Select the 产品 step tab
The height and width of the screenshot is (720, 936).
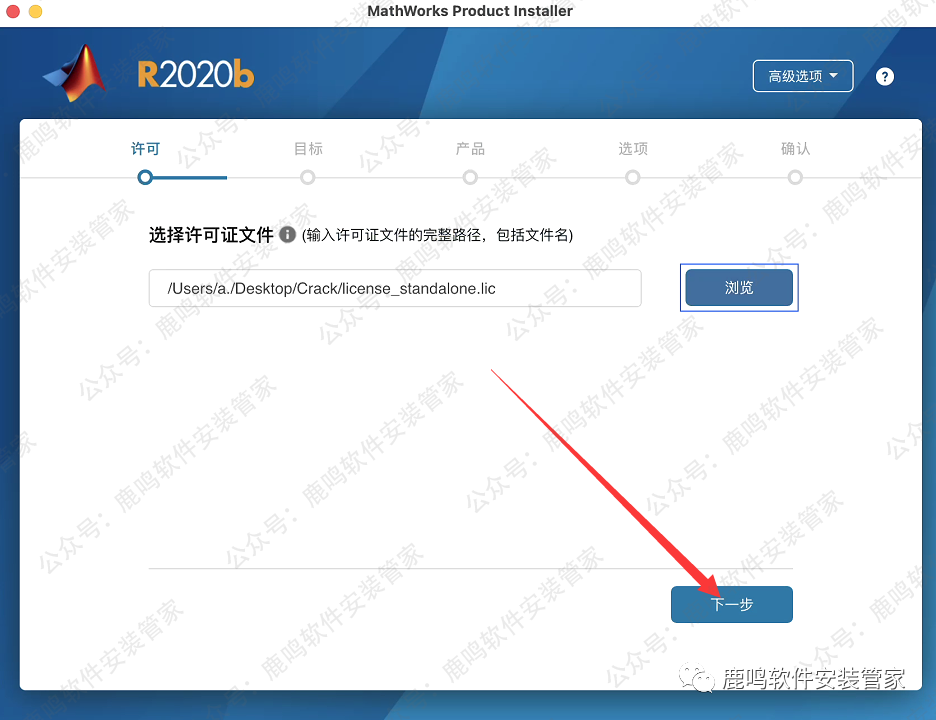[470, 149]
